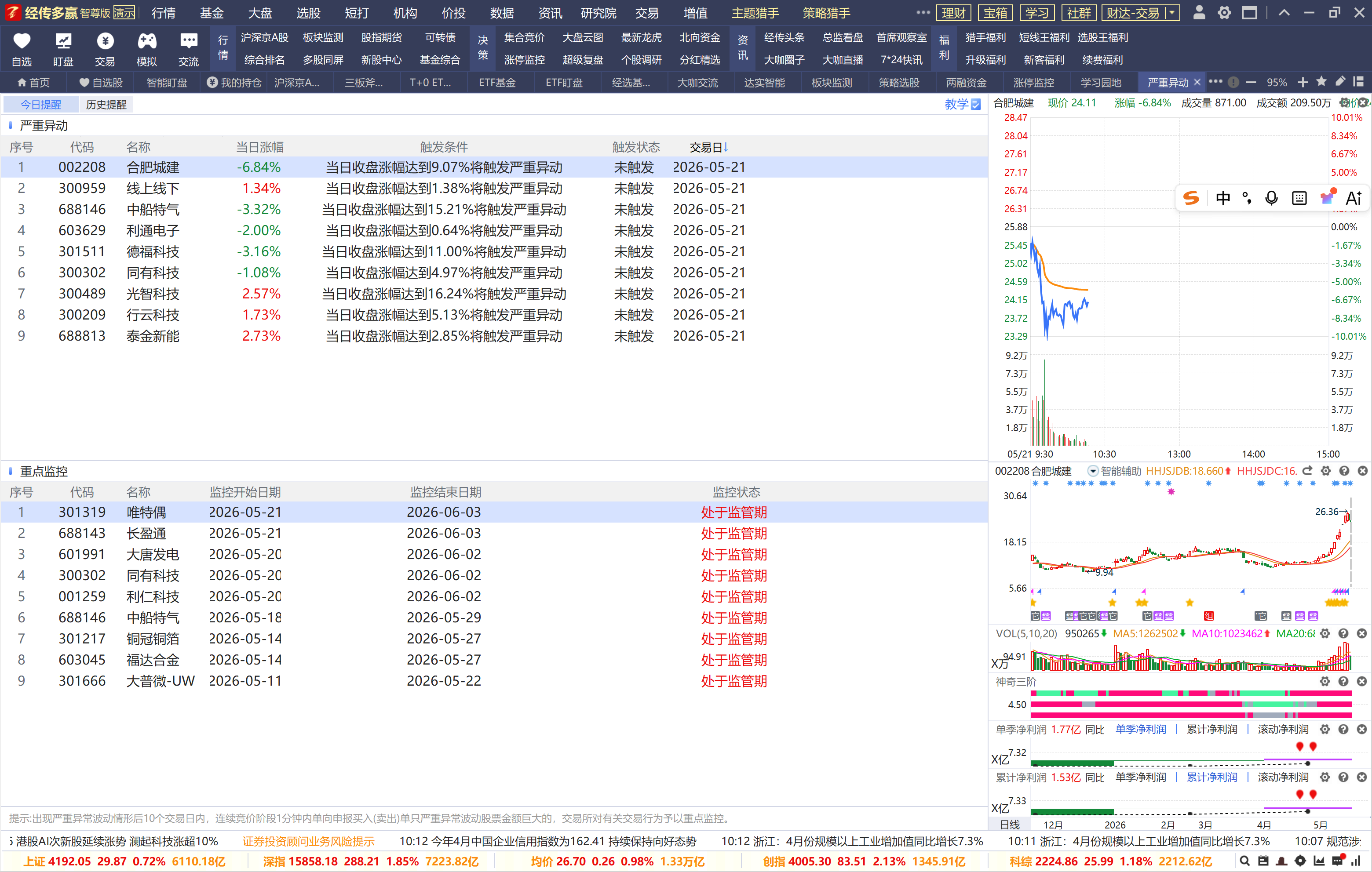Open the 自选 heart icon
This screenshot has width=1372, height=872.
22,41
